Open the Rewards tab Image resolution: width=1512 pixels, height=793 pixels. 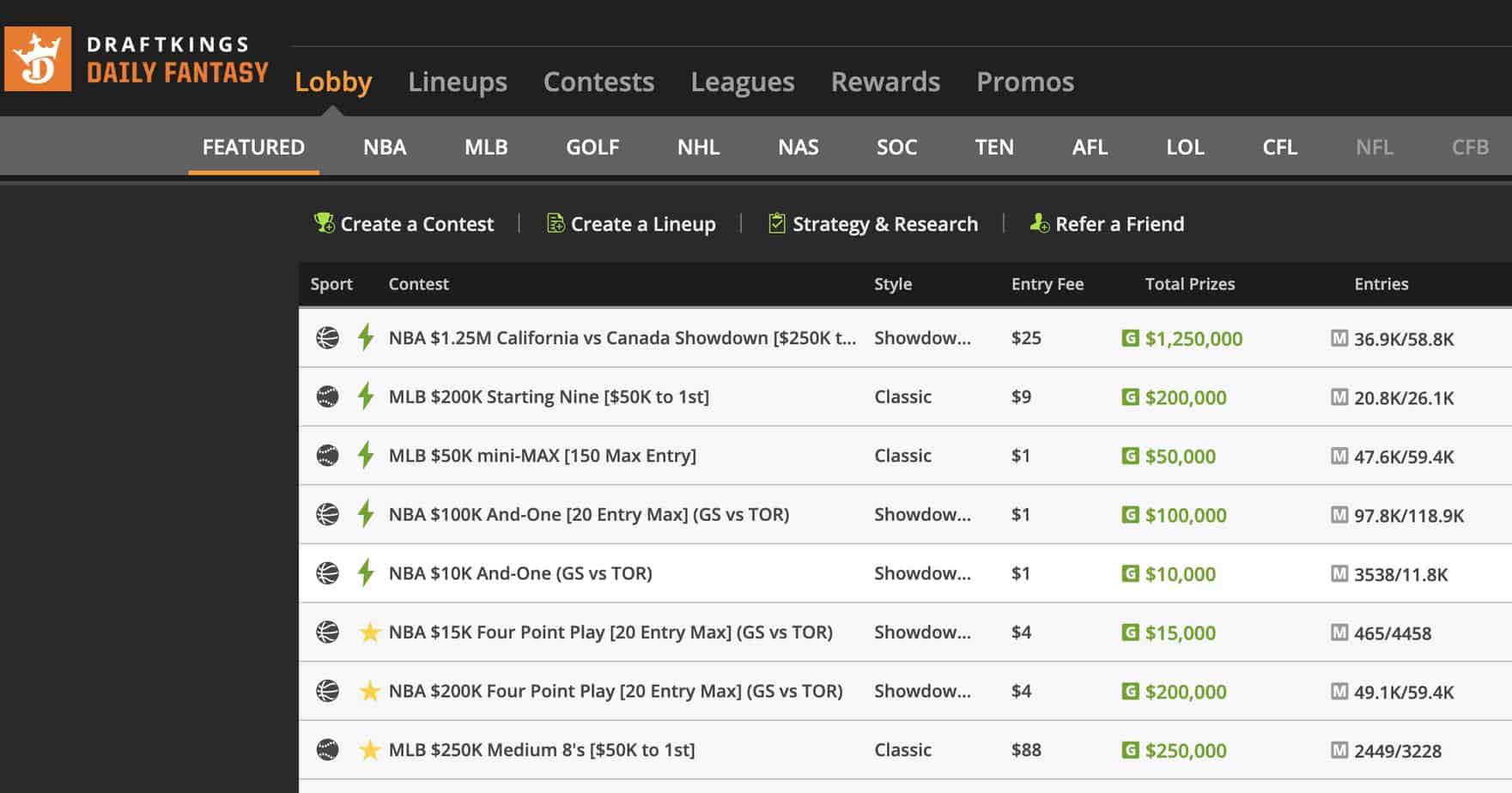pyautogui.click(x=885, y=82)
